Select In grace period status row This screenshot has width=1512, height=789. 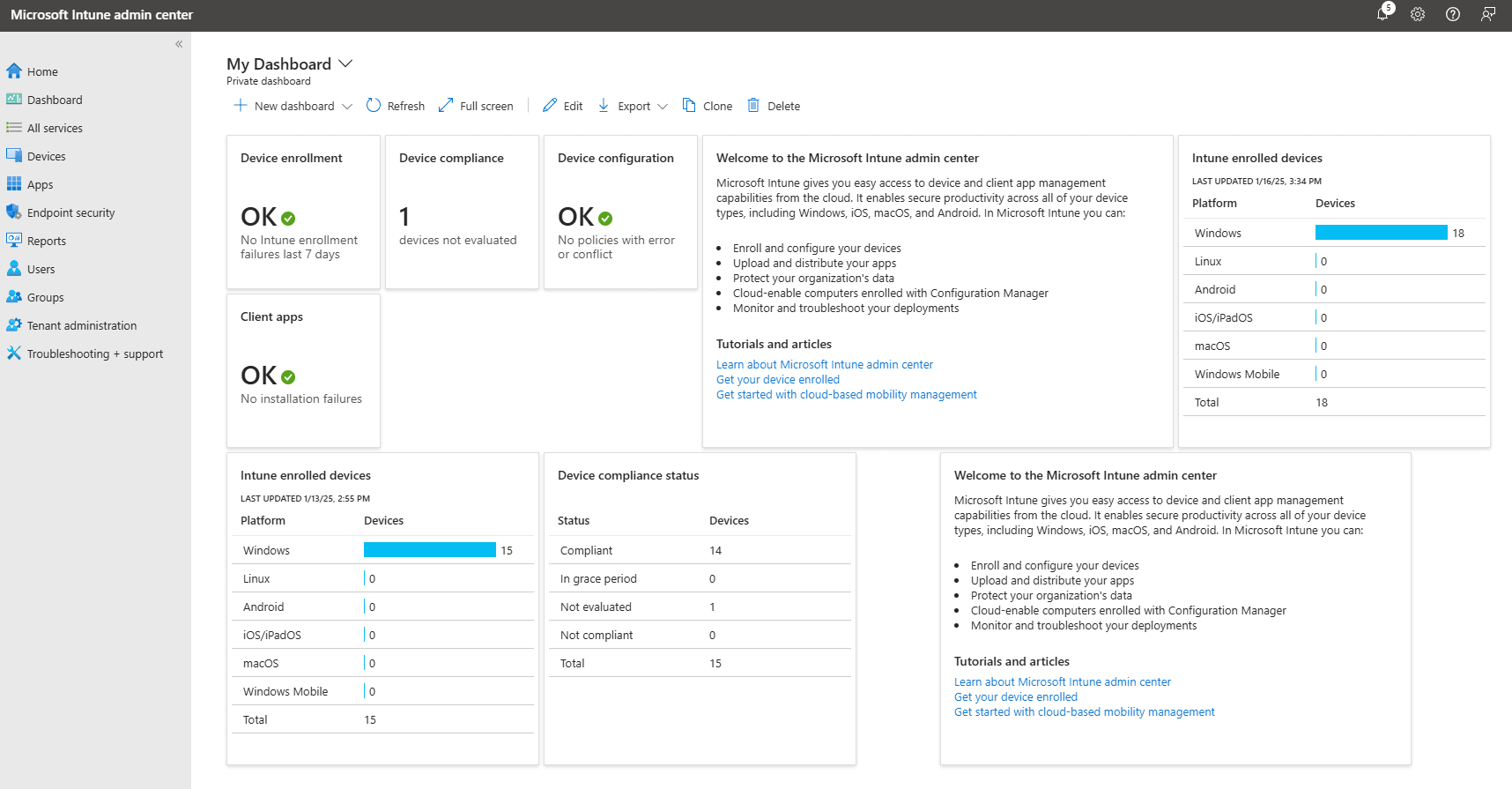click(700, 578)
